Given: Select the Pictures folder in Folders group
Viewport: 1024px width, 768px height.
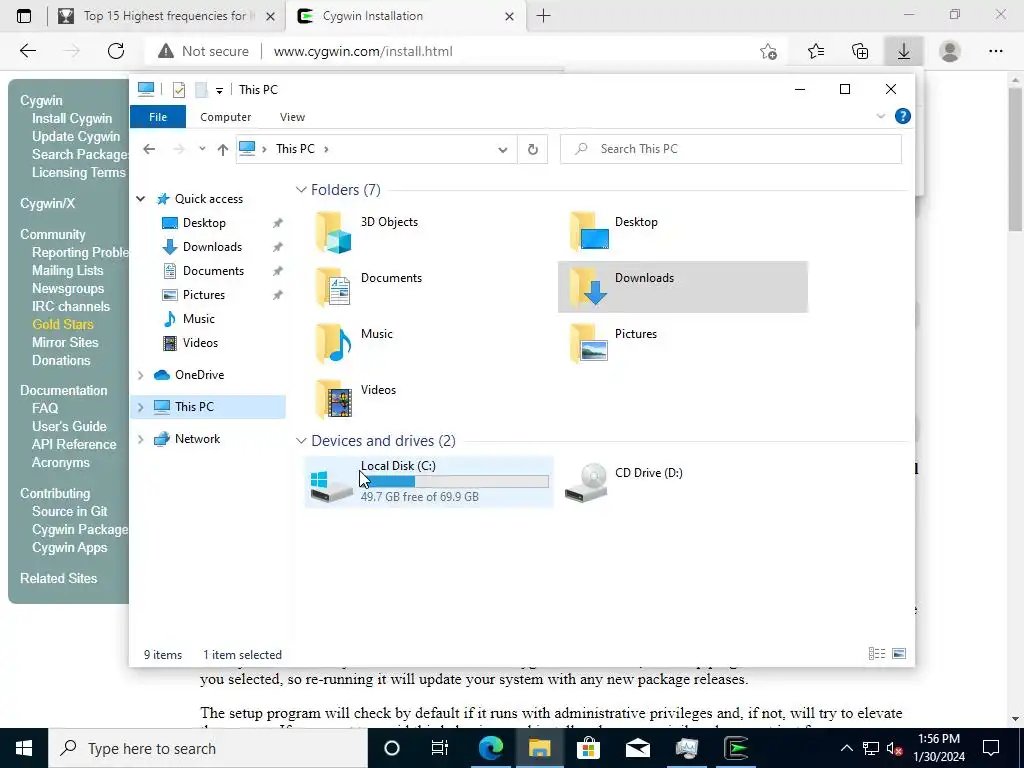Looking at the screenshot, I should pyautogui.click(x=682, y=343).
